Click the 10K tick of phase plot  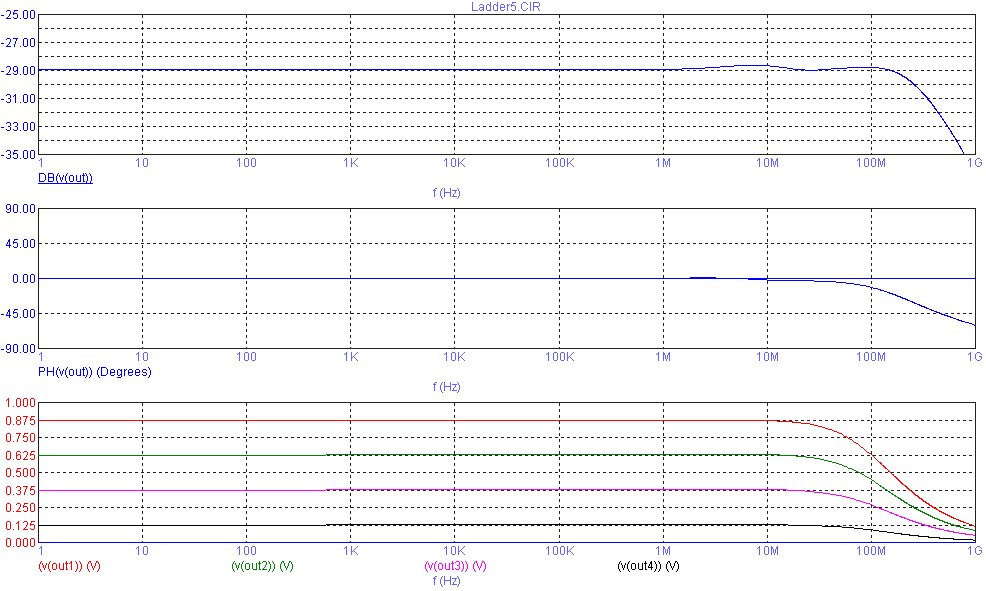pos(454,357)
